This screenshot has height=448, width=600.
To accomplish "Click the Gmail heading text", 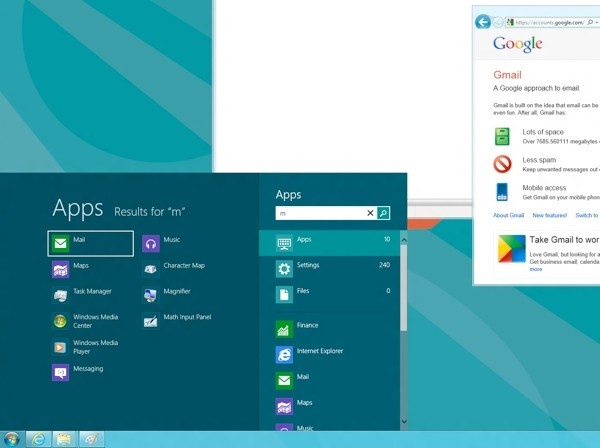I will click(507, 75).
